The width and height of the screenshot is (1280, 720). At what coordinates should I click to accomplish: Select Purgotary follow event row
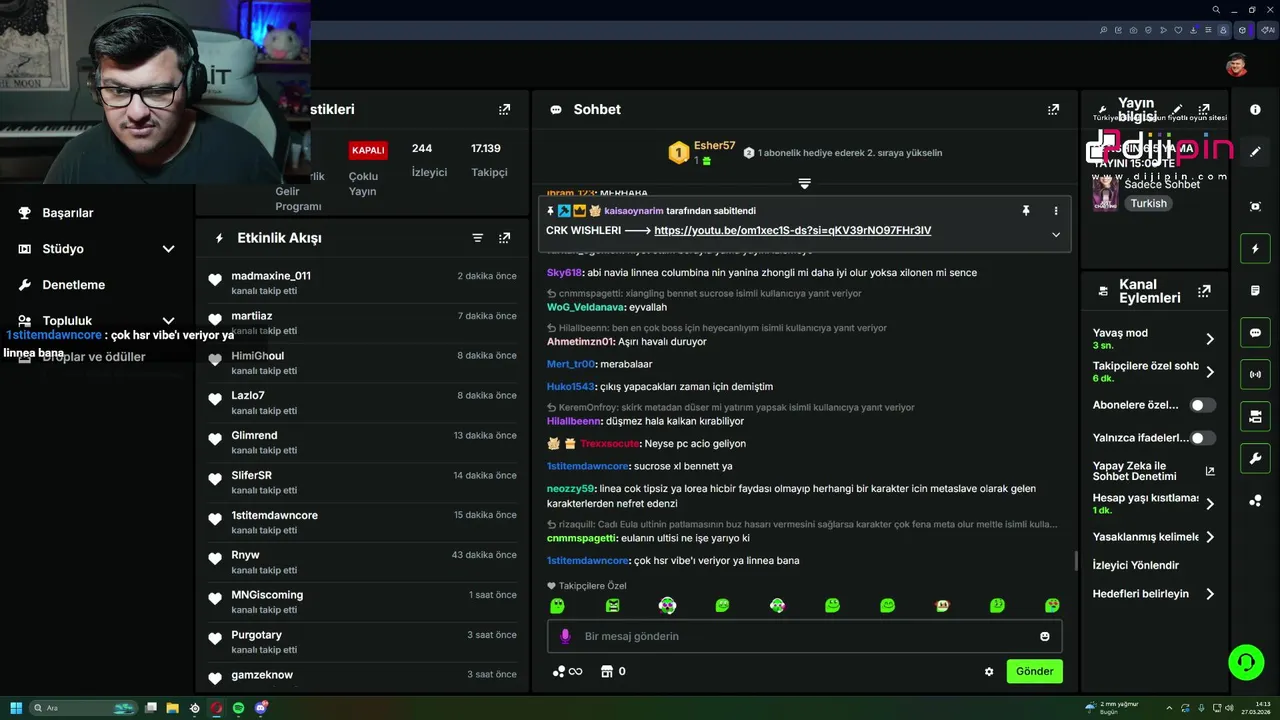pos(362,642)
